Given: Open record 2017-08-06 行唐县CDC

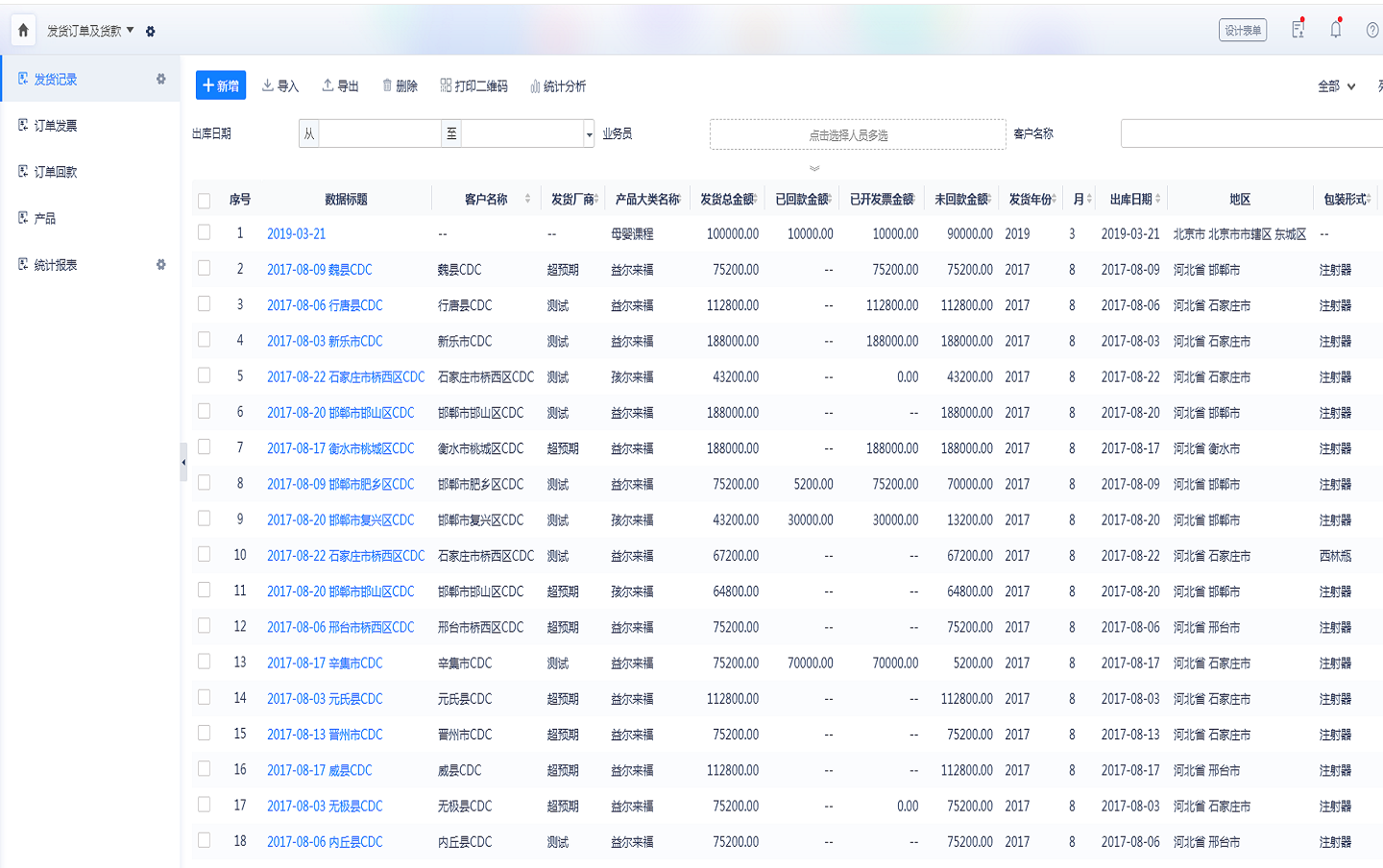Looking at the screenshot, I should point(325,305).
